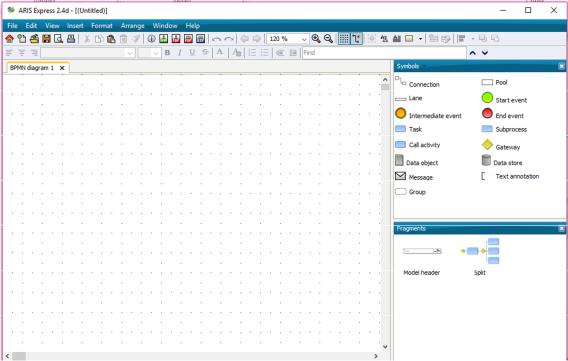The height and width of the screenshot is (361, 568).
Task: Open the Arrange menu
Action: tap(133, 26)
